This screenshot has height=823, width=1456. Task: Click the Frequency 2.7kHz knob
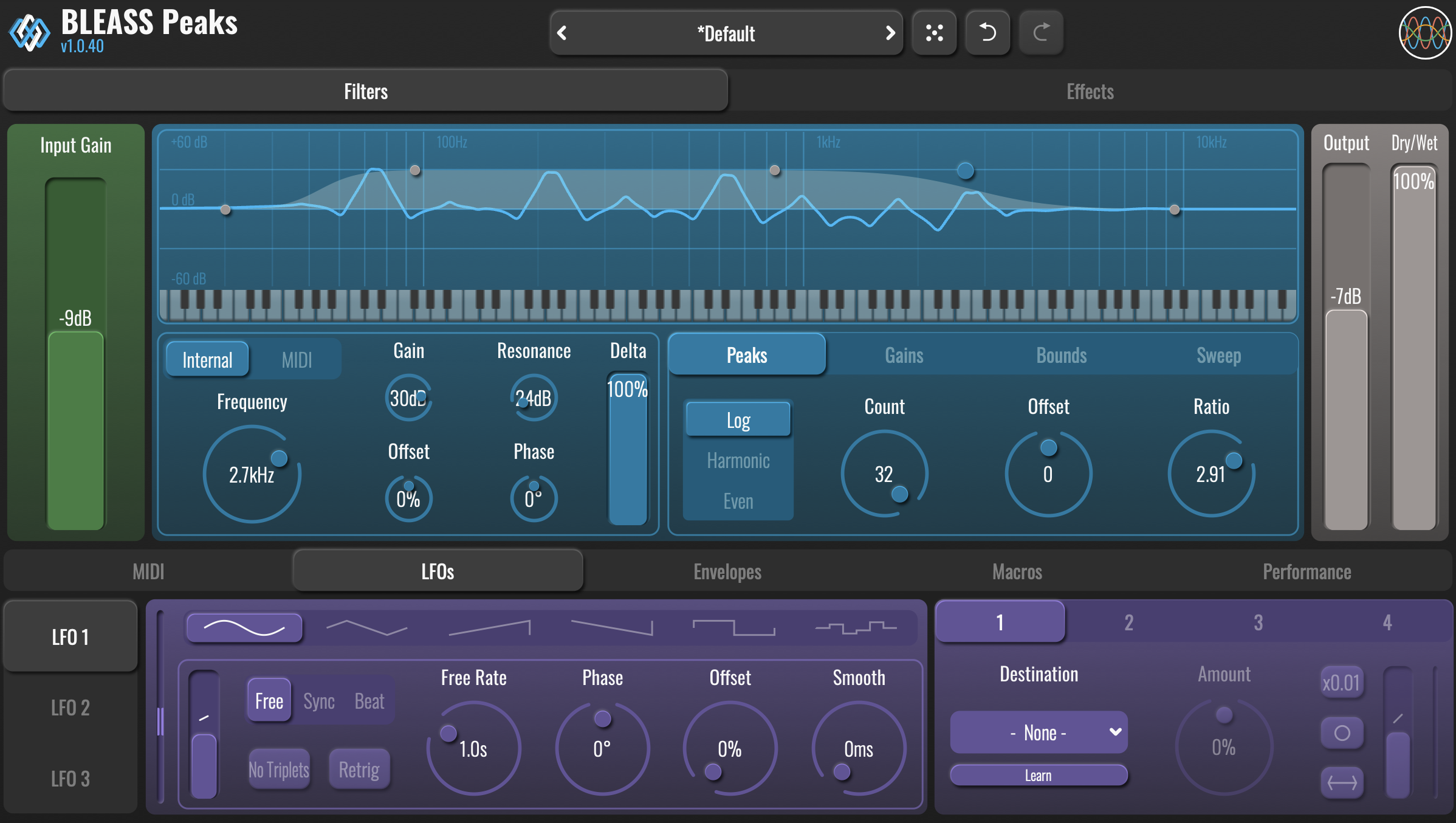(x=252, y=474)
